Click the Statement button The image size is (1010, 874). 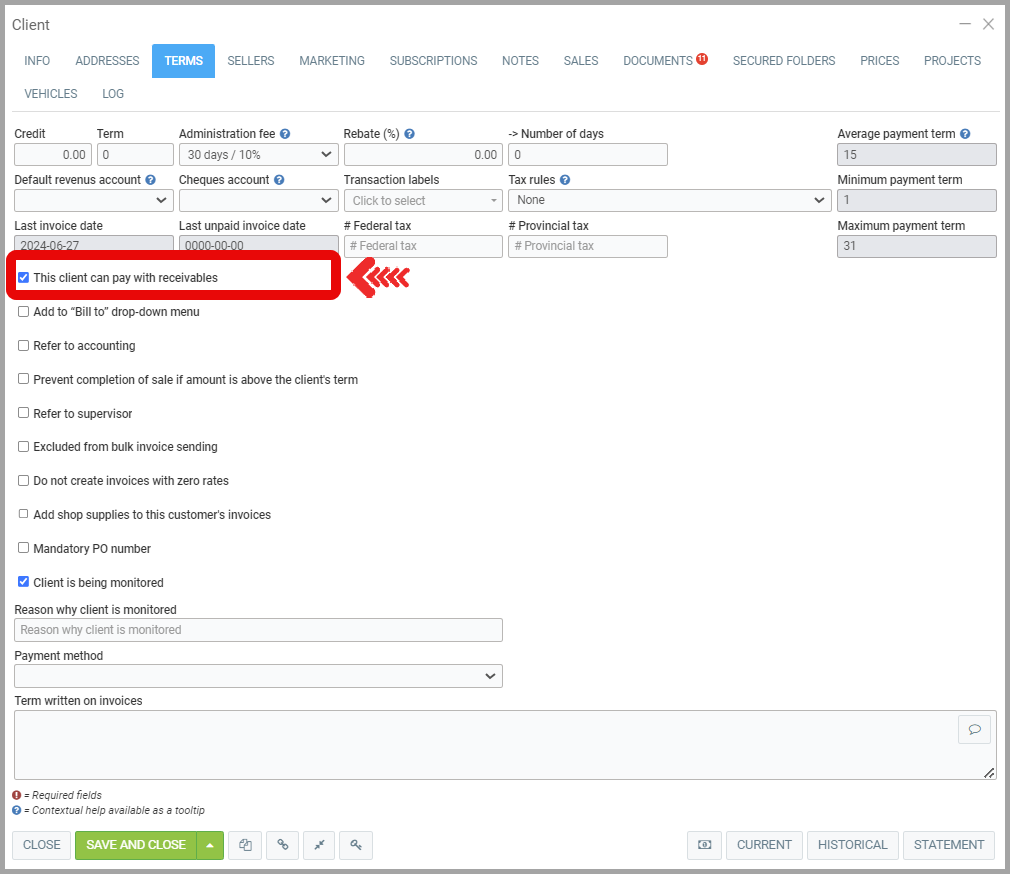coord(949,845)
